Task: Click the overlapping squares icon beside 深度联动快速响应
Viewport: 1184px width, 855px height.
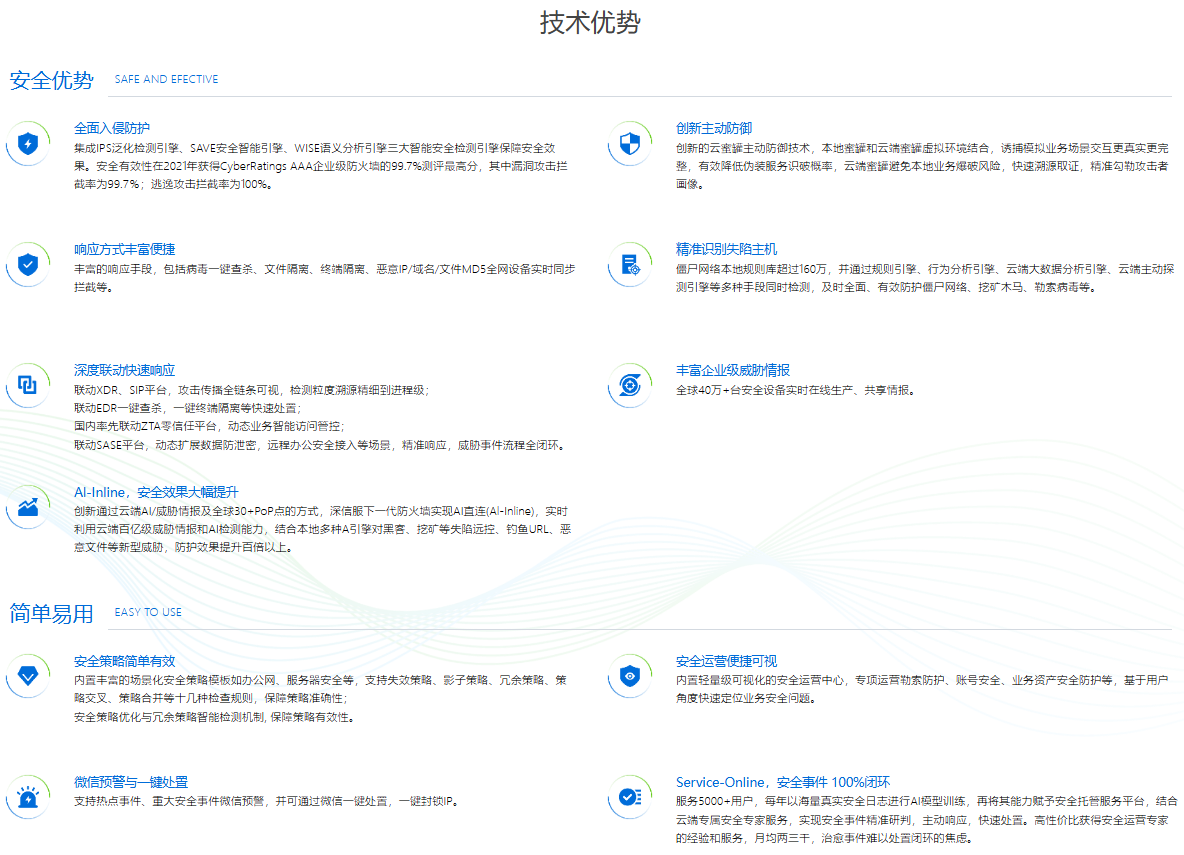Action: click(x=28, y=385)
